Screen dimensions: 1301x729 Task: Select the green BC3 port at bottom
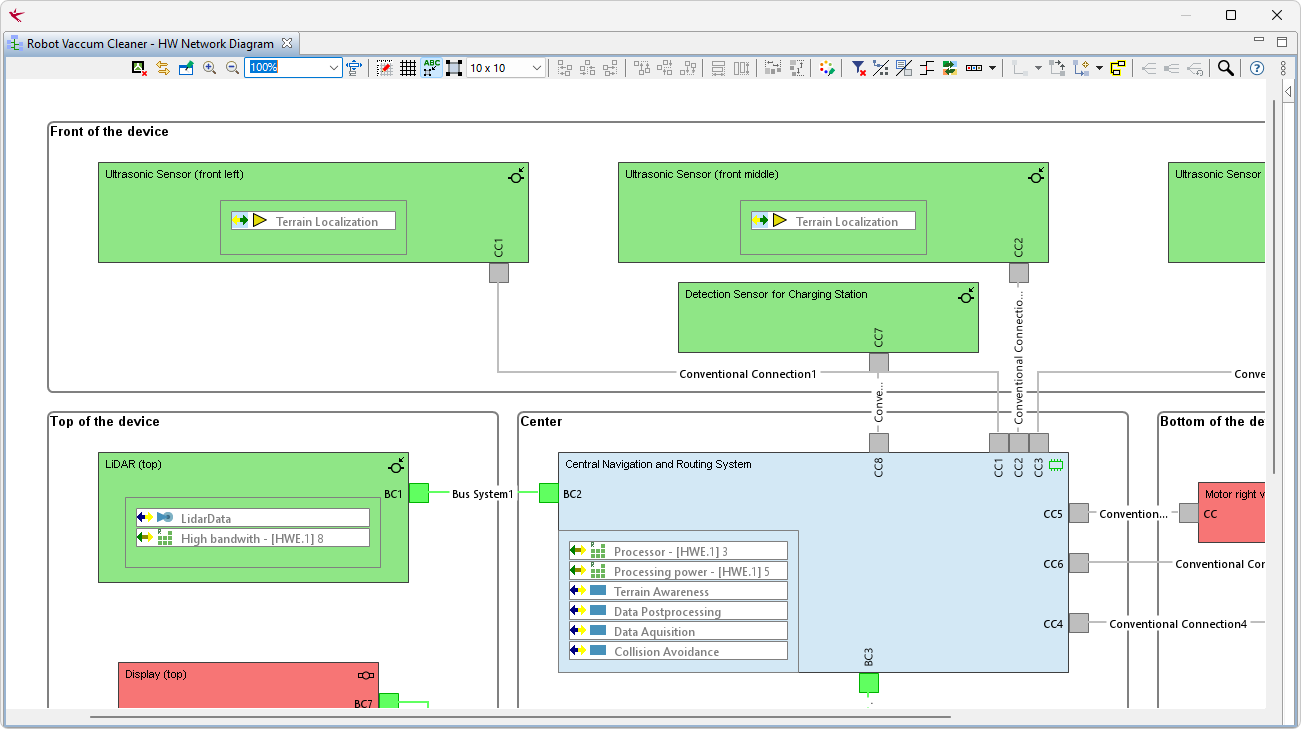point(869,683)
